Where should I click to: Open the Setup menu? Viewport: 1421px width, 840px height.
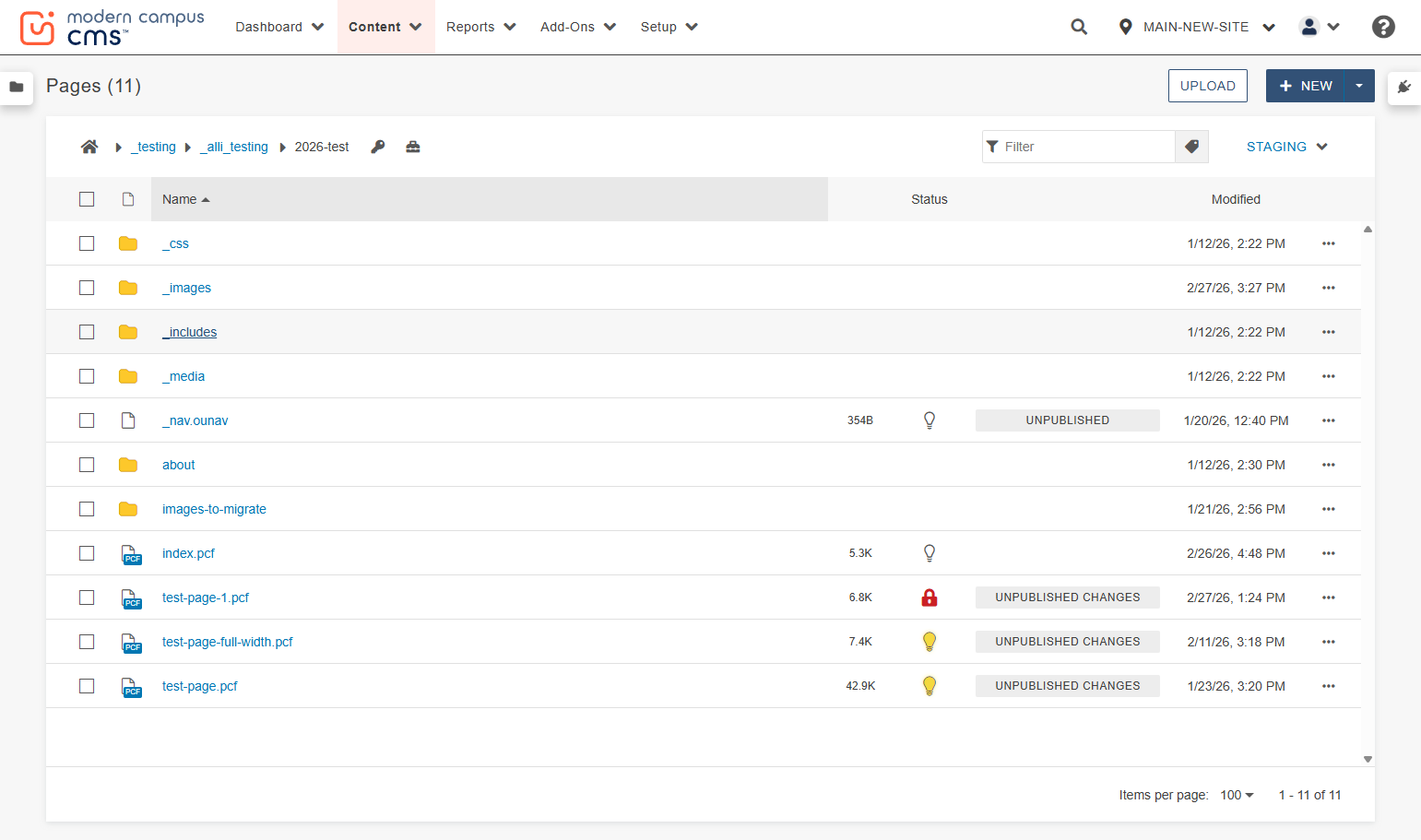(669, 27)
